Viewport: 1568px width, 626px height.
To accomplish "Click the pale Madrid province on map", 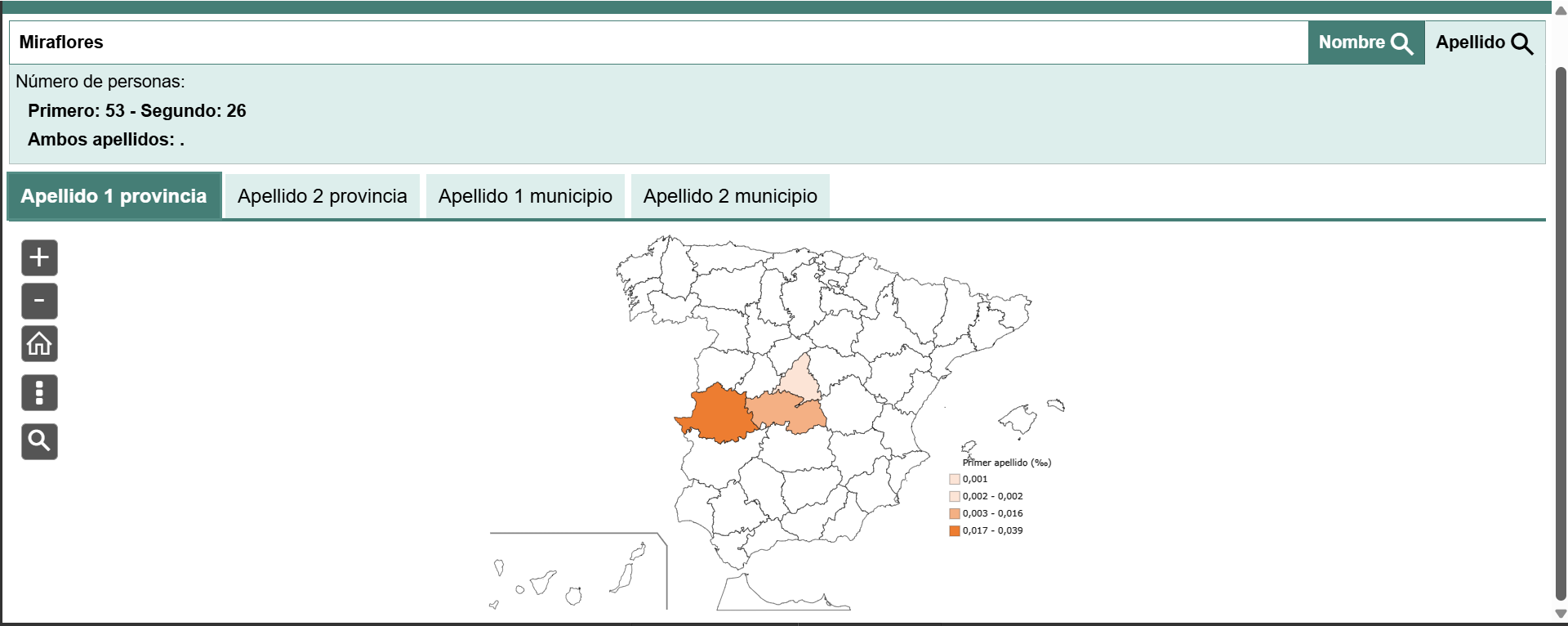I will point(800,379).
